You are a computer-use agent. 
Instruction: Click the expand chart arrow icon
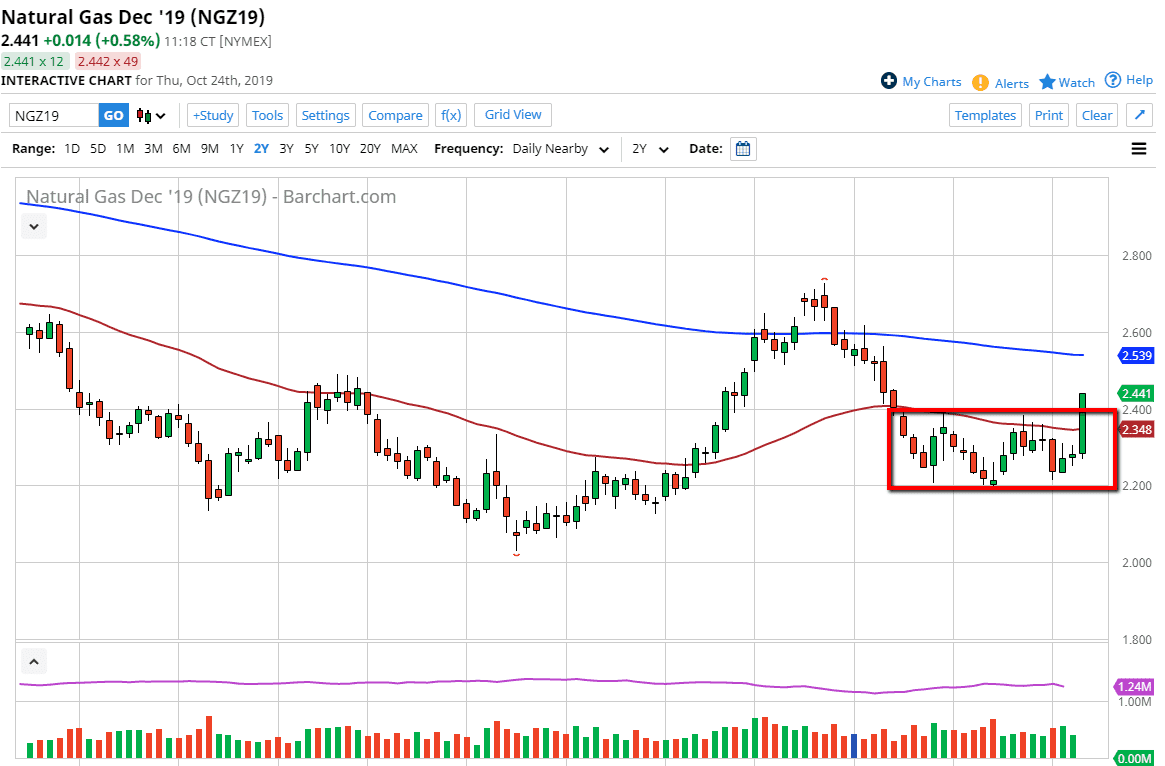coord(1139,115)
